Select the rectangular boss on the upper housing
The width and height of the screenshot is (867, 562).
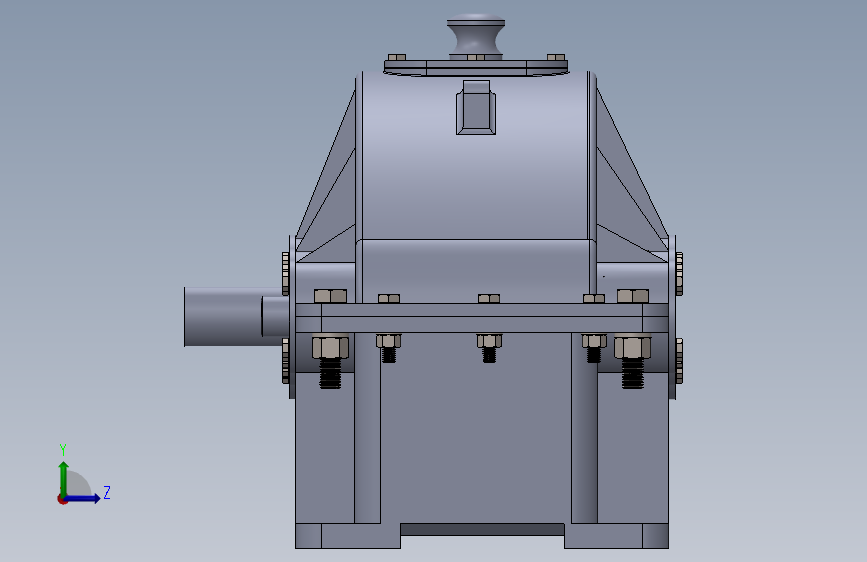tap(476, 108)
